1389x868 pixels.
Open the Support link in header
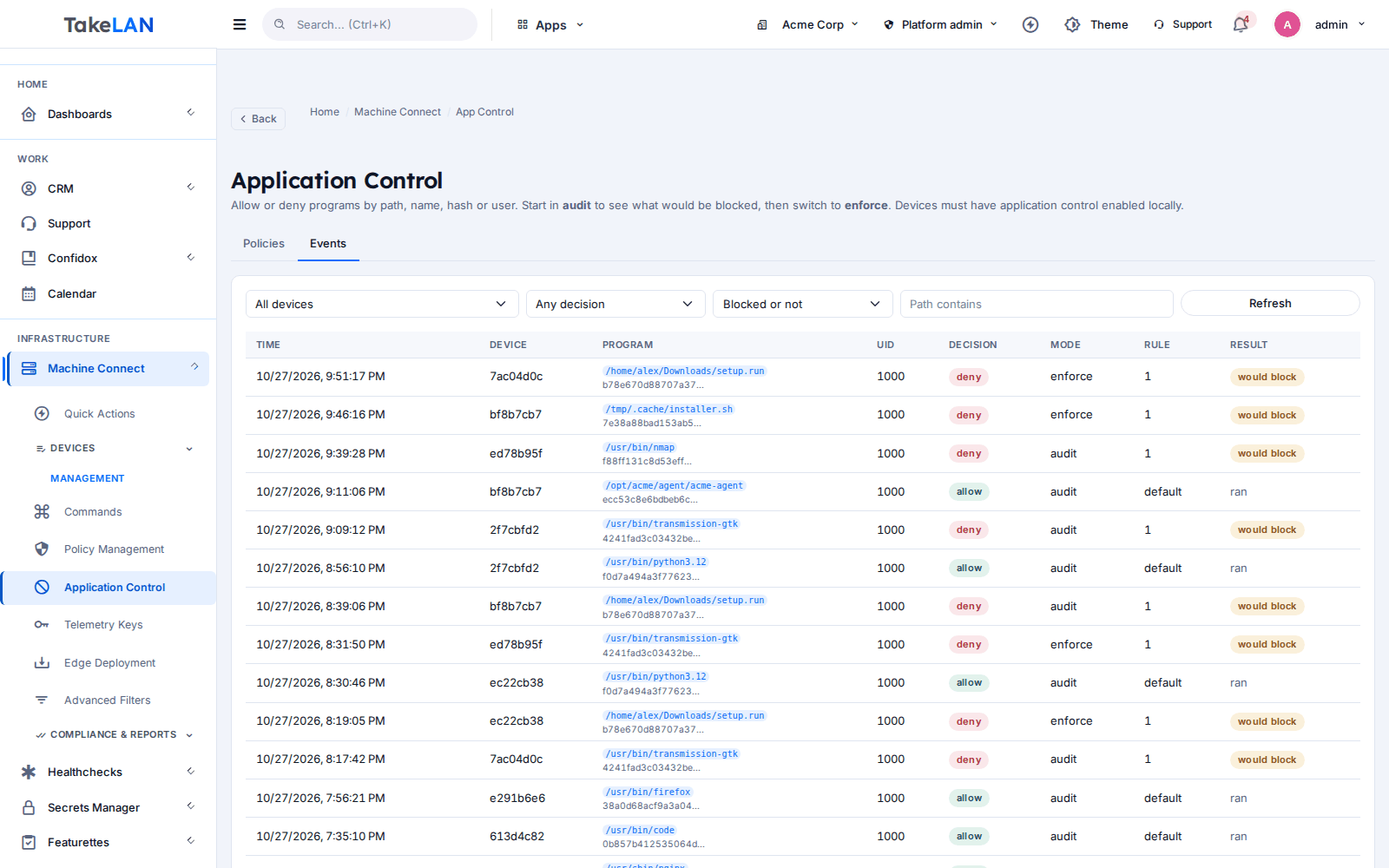1182,24
